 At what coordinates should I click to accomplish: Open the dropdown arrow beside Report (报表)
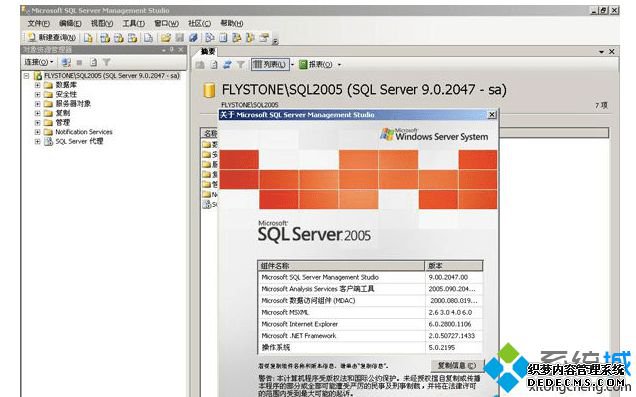click(x=339, y=64)
